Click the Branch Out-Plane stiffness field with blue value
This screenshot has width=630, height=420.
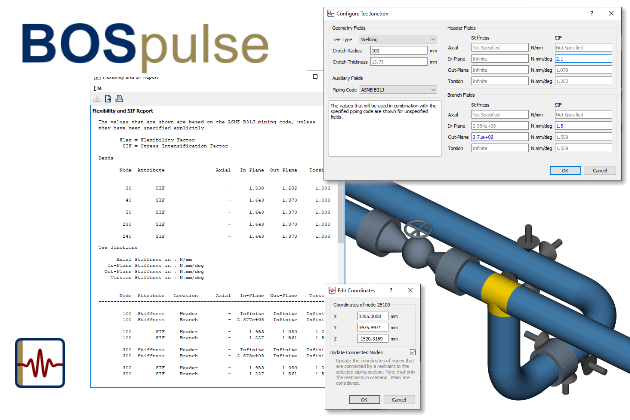[x=499, y=137]
